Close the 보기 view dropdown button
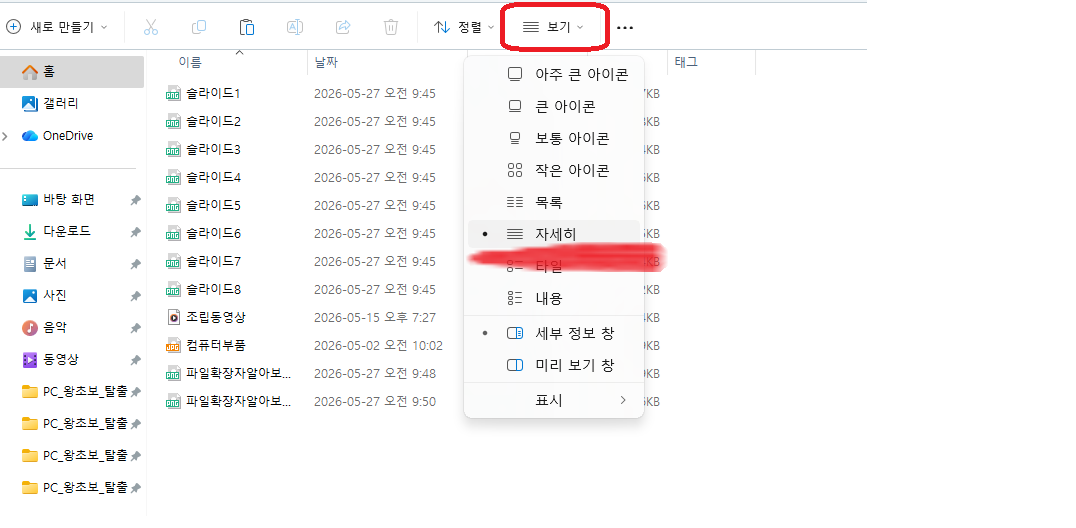This screenshot has width=1076, height=528. pos(553,27)
